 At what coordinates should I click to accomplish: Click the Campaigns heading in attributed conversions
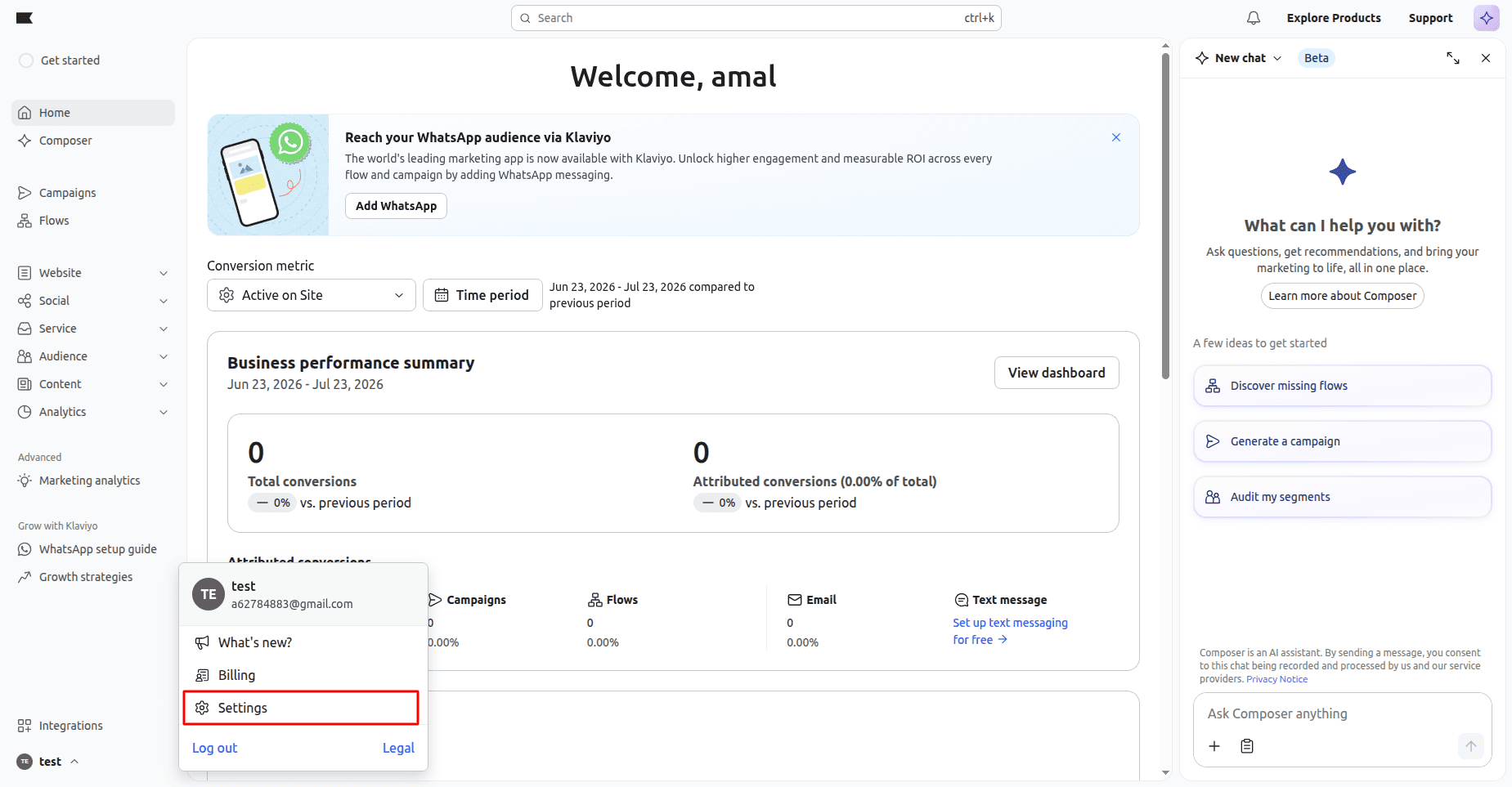tap(467, 600)
